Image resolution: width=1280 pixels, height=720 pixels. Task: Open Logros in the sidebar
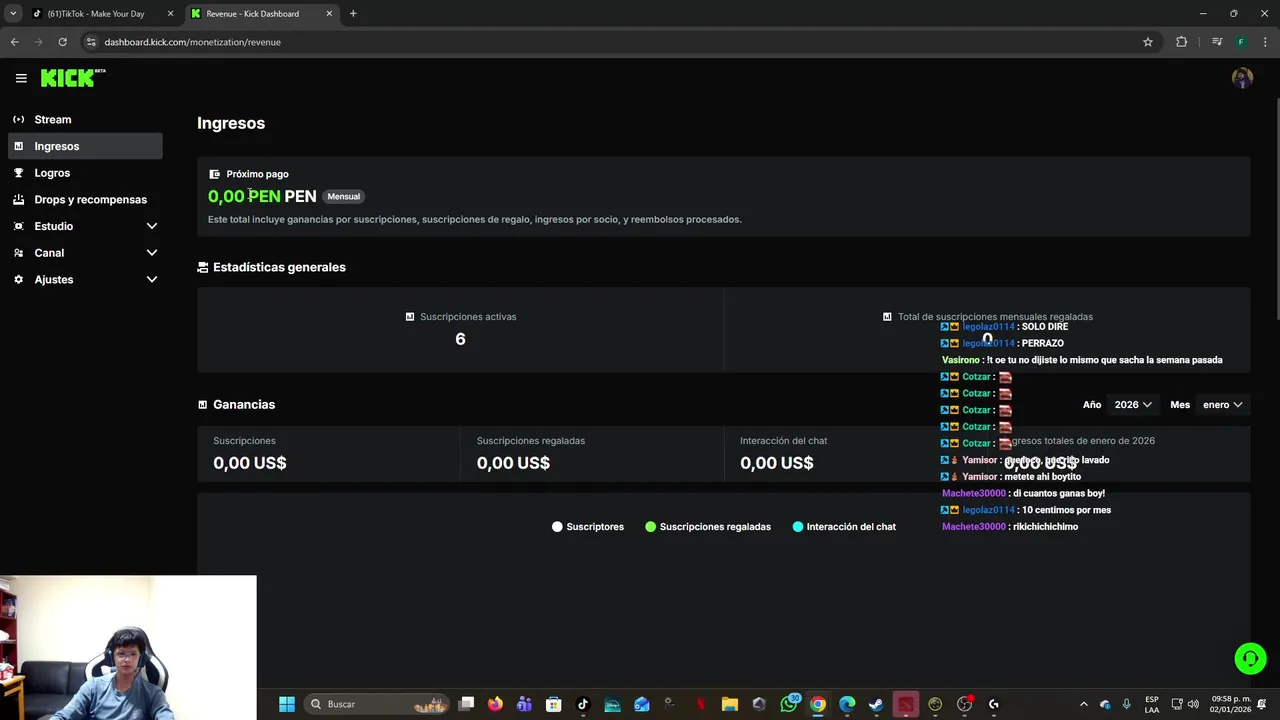click(85, 173)
